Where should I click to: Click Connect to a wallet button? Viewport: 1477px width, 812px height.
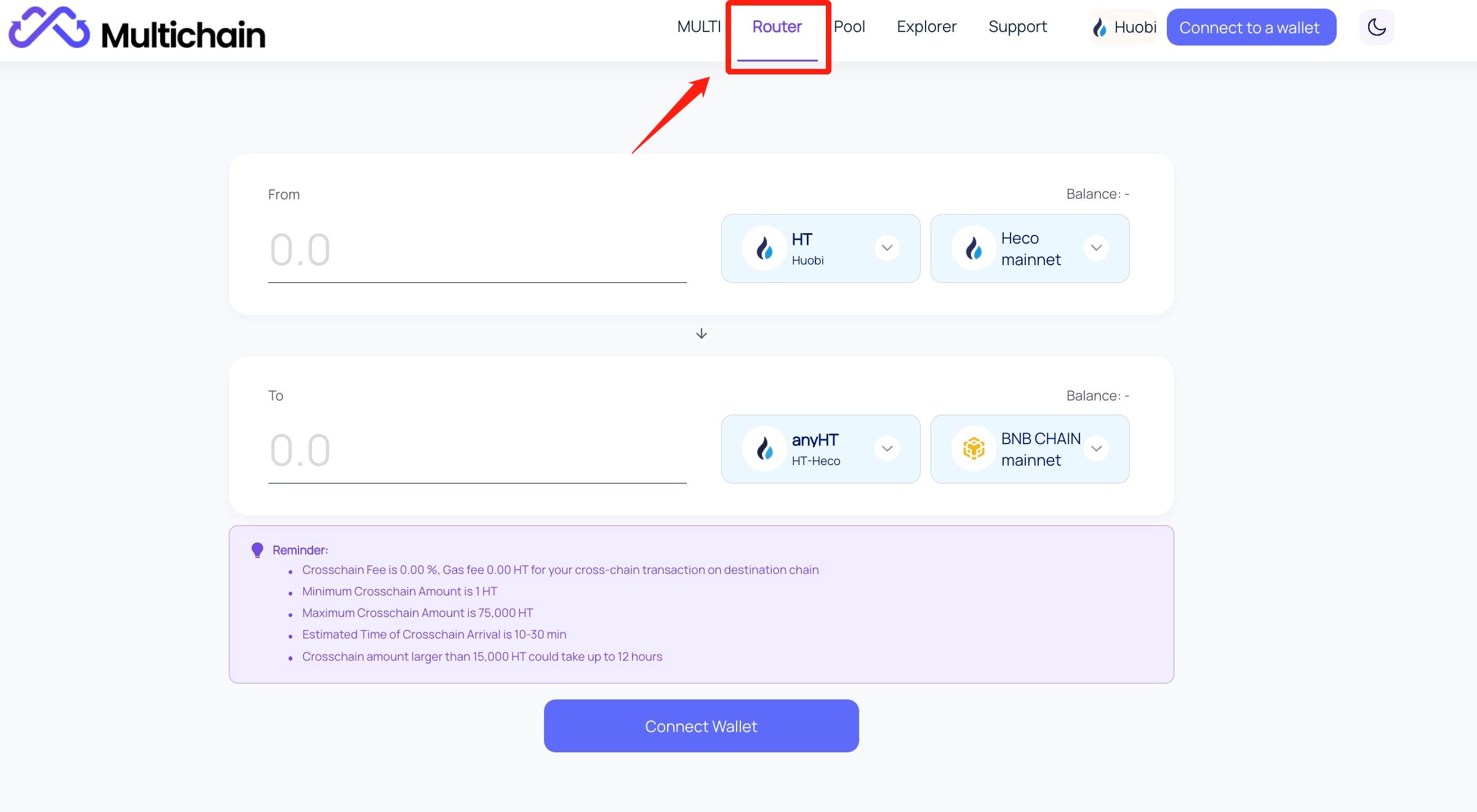point(1251,27)
